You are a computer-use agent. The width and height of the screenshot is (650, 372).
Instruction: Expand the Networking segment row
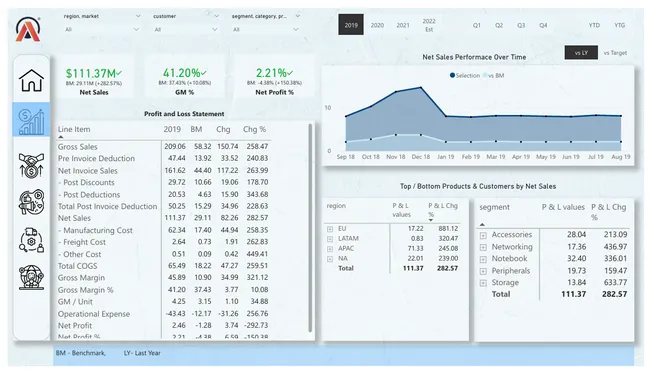coord(483,247)
